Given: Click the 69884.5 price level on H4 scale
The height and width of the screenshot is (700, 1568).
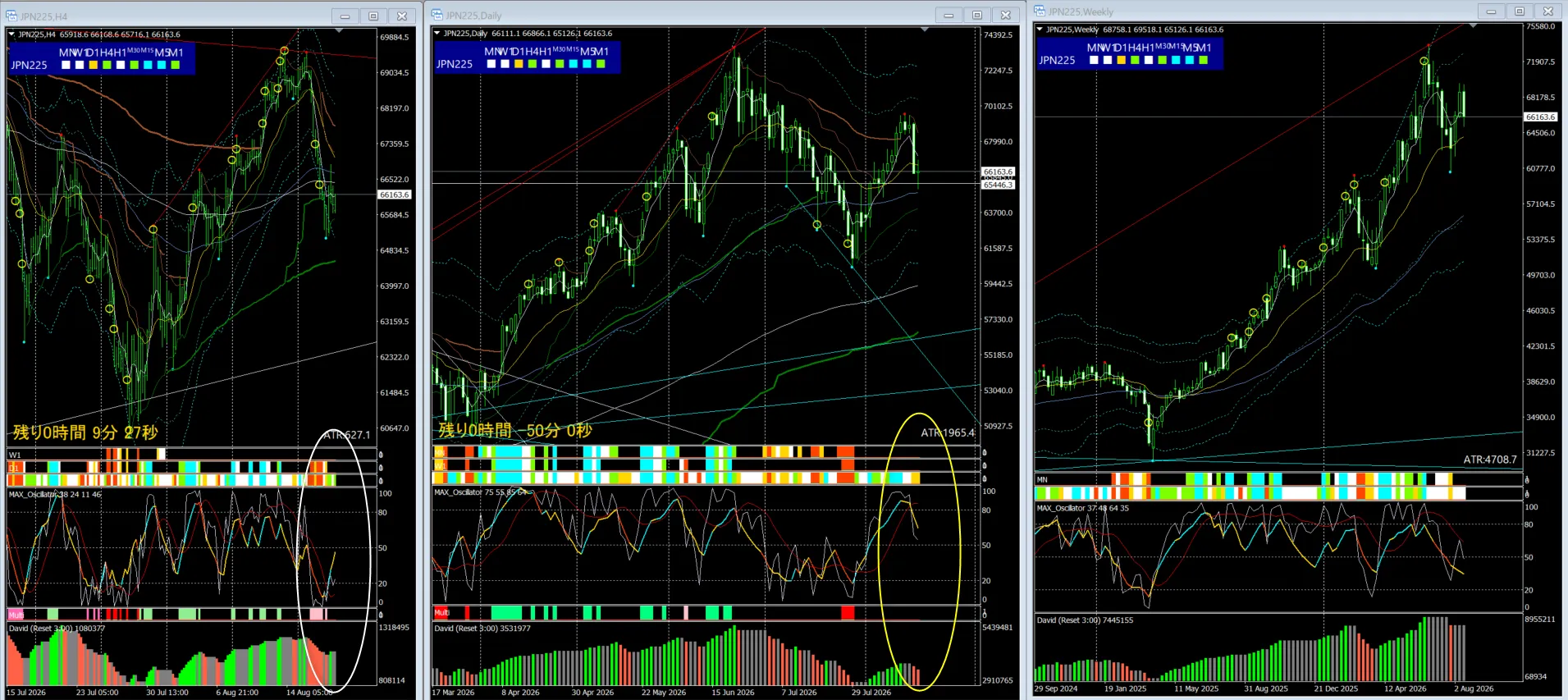Looking at the screenshot, I should click(x=394, y=37).
